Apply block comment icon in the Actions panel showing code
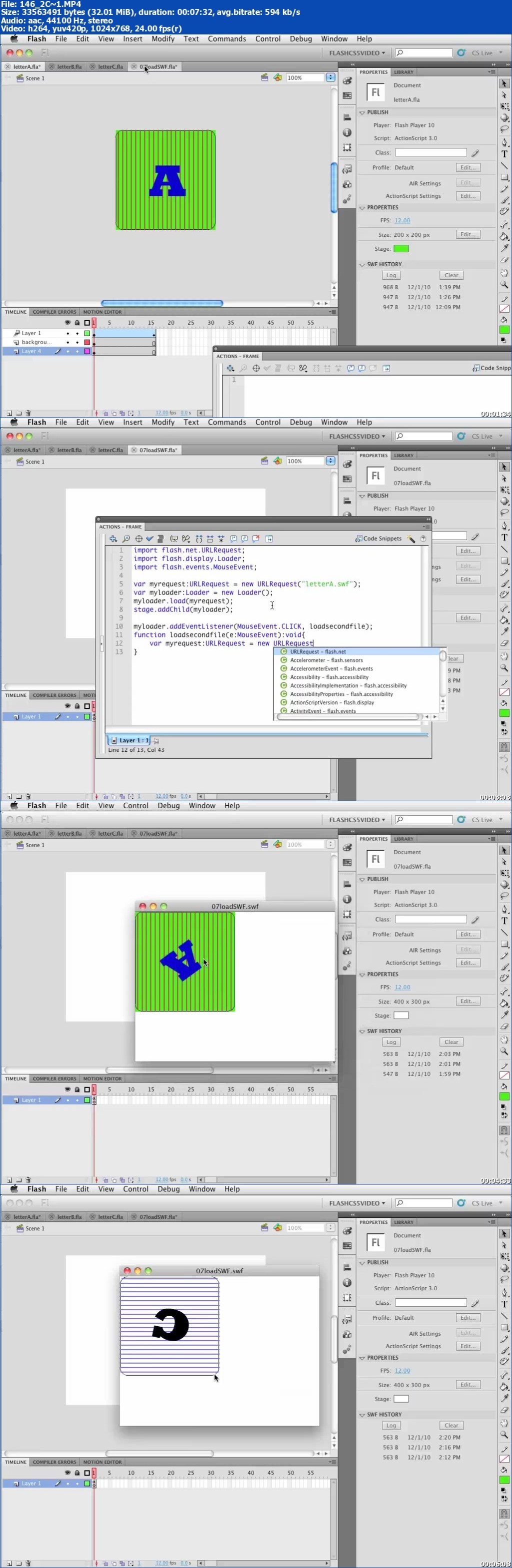 [x=233, y=538]
